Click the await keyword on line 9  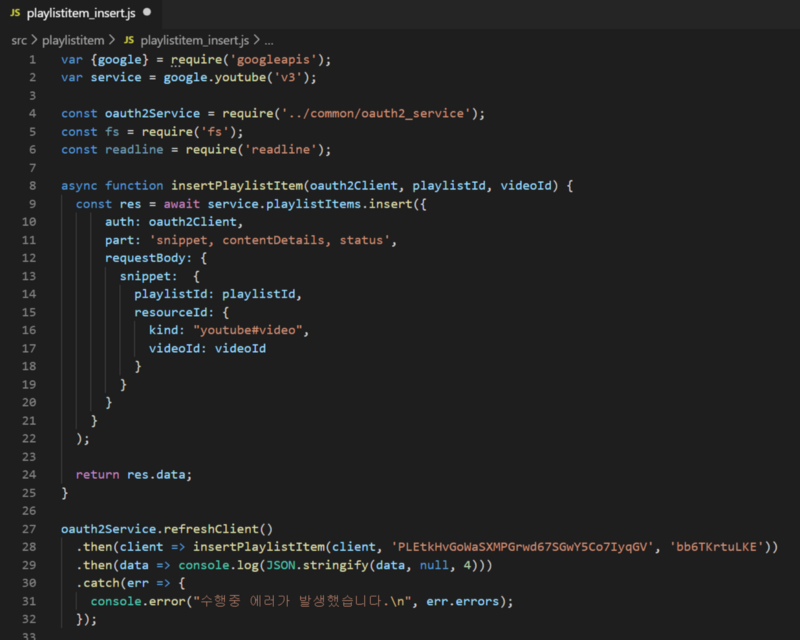(x=182, y=204)
